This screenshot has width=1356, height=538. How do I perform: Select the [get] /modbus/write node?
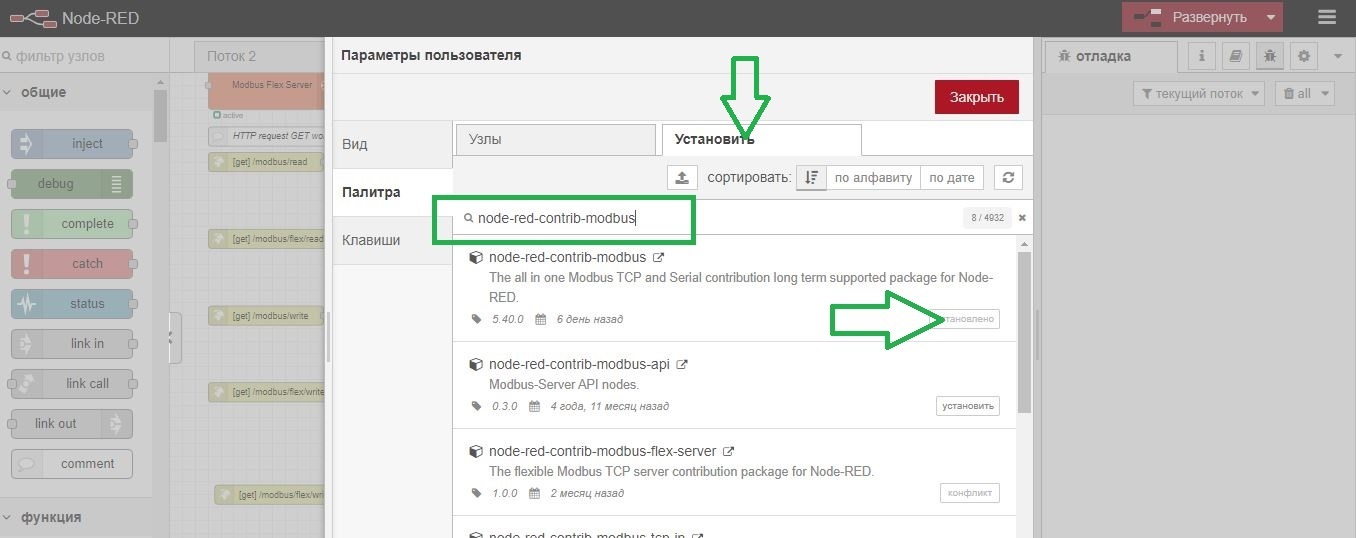pyautogui.click(x=267, y=316)
